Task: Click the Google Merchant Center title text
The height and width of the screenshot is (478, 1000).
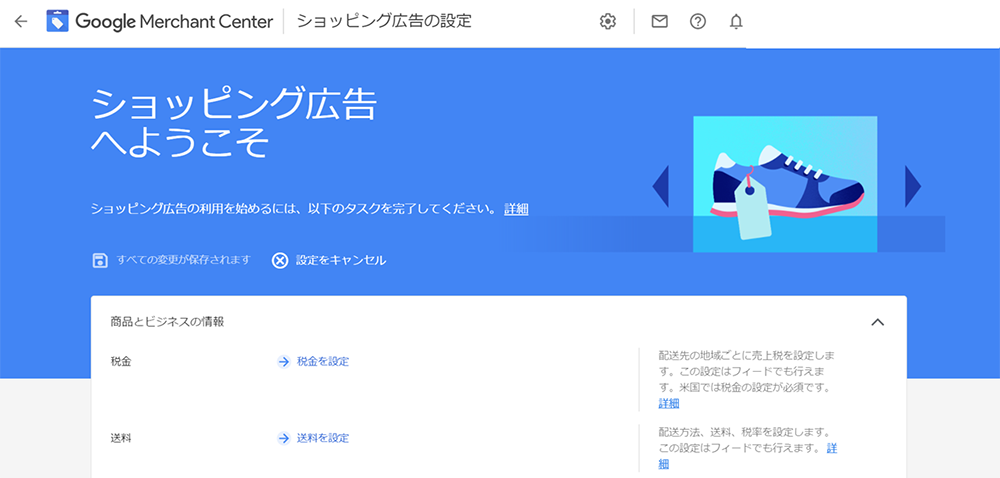Action: pos(174,22)
